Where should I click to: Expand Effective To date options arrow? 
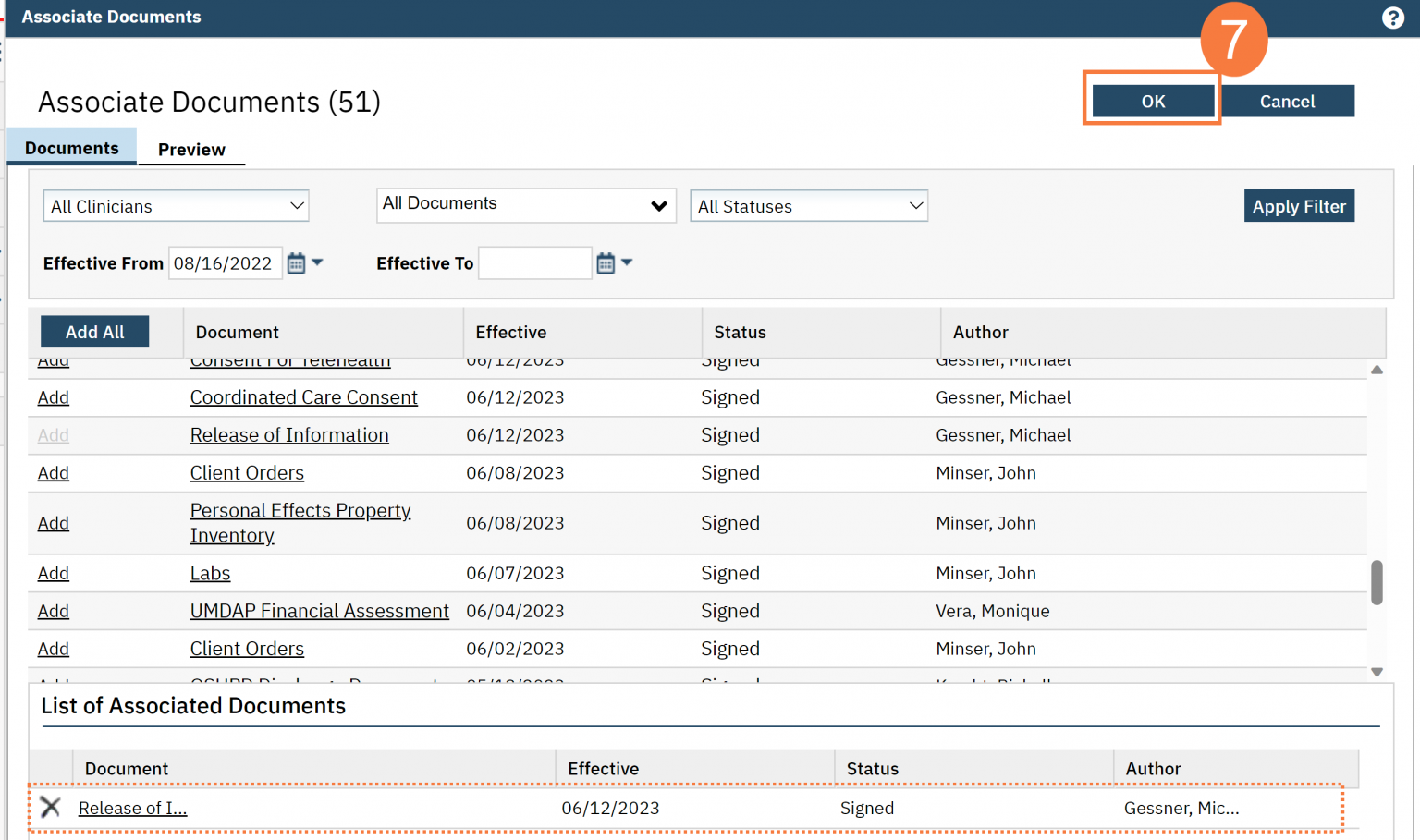(x=627, y=262)
